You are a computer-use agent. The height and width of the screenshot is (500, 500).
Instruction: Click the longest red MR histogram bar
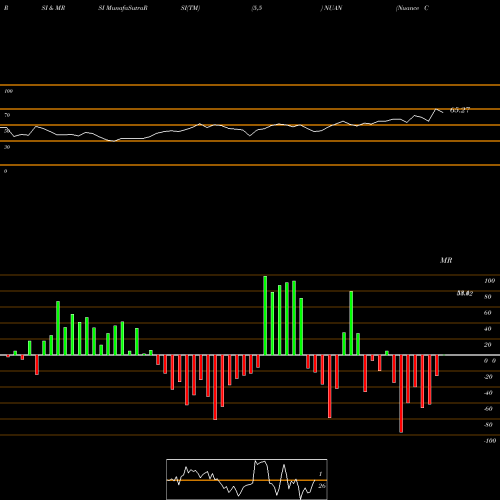[401, 394]
